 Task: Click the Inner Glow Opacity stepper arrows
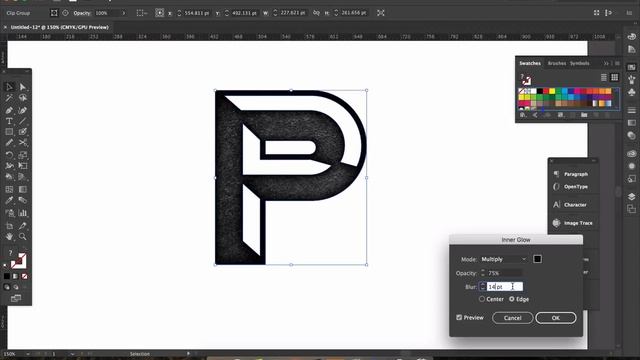pos(483,273)
